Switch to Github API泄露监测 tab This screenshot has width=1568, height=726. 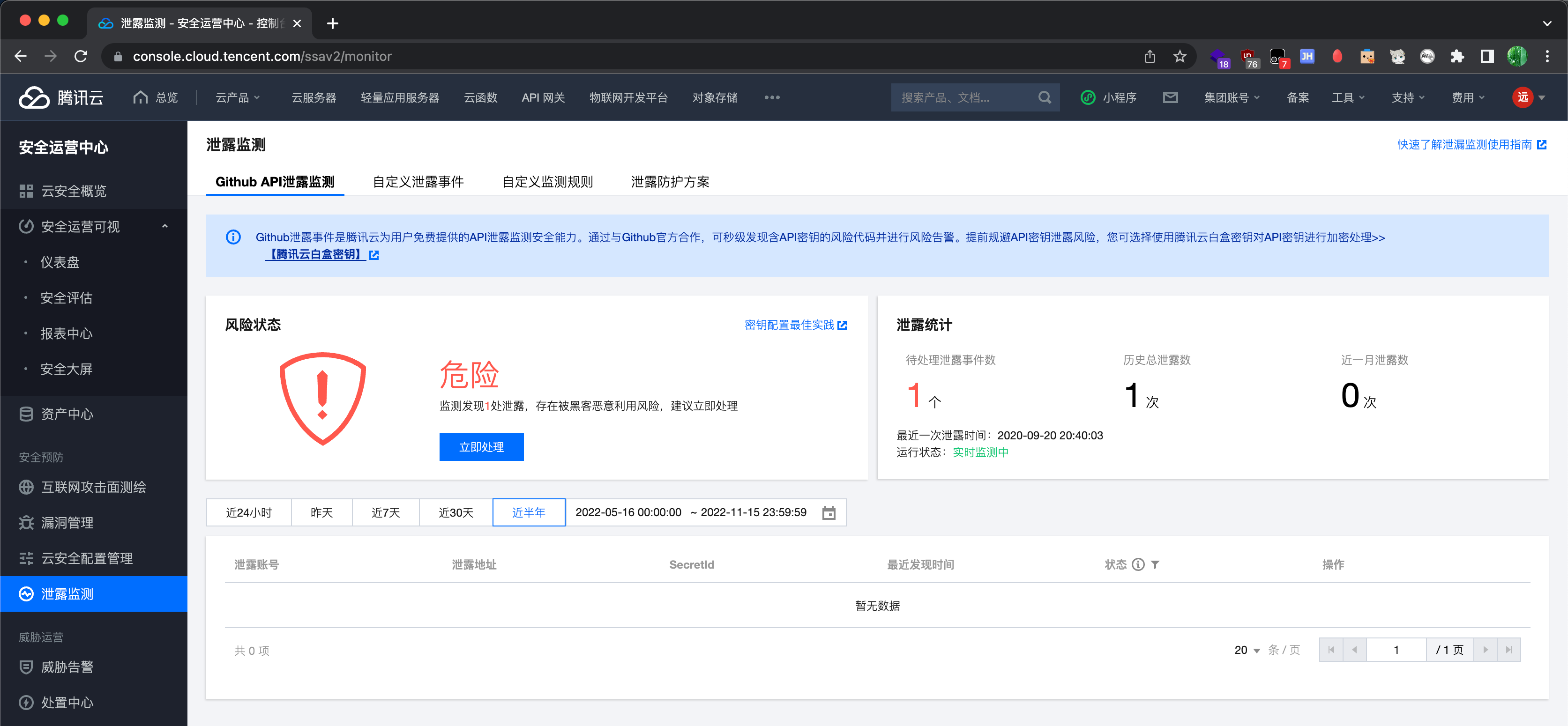tap(275, 182)
